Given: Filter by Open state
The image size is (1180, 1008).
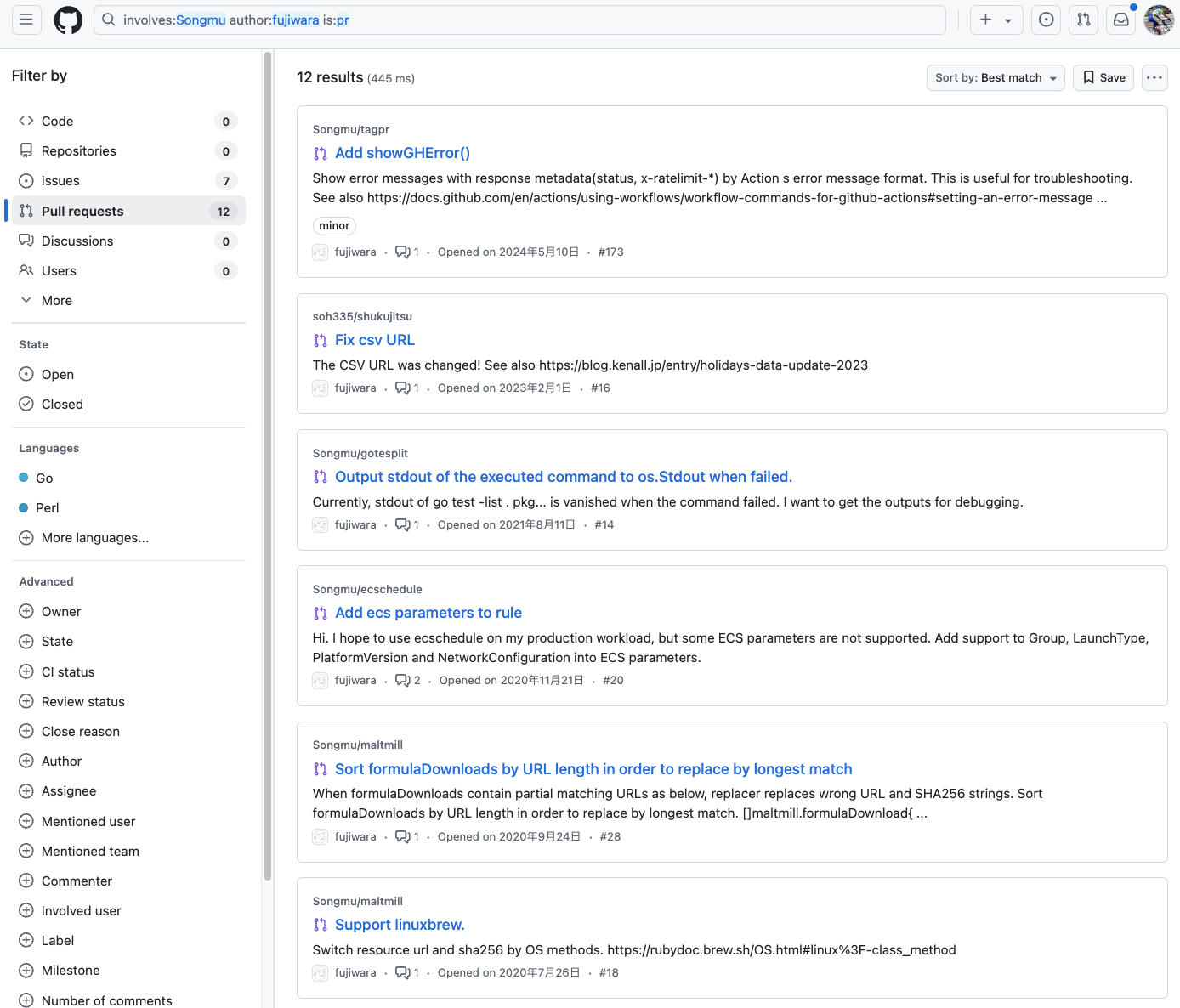Looking at the screenshot, I should 57,375.
